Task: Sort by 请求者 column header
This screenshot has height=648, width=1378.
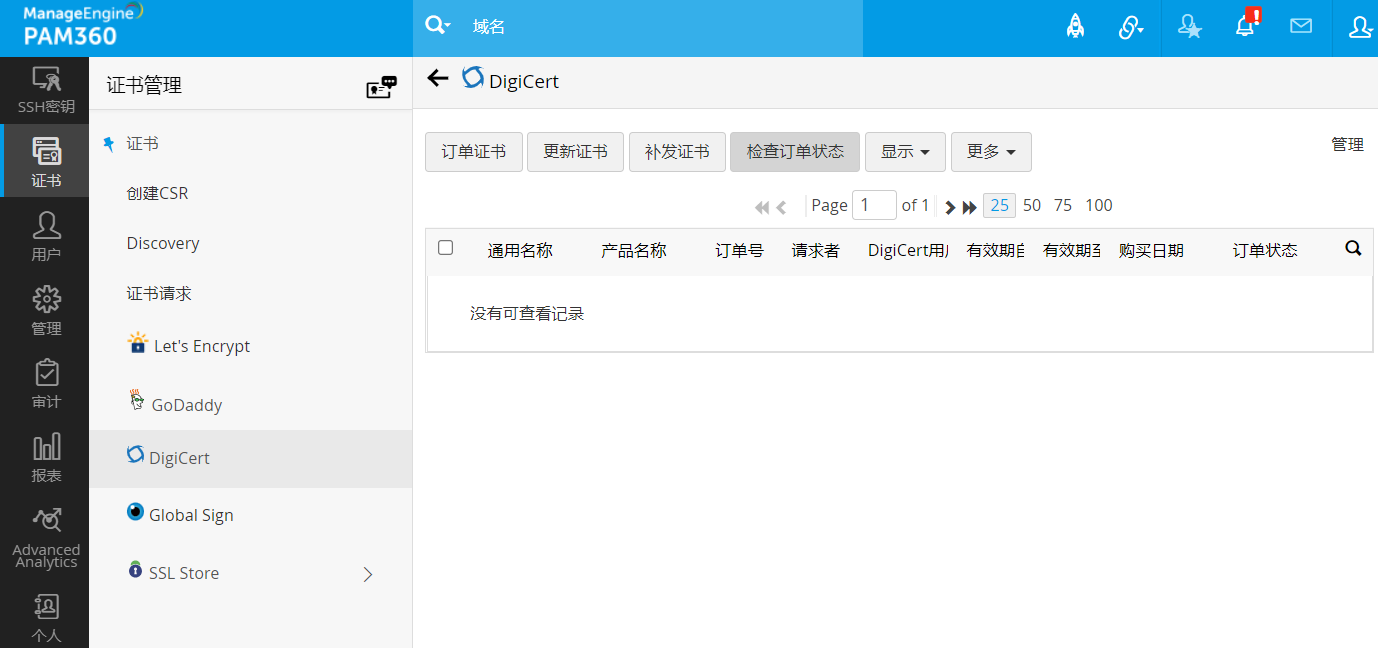Action: pyautogui.click(x=816, y=251)
